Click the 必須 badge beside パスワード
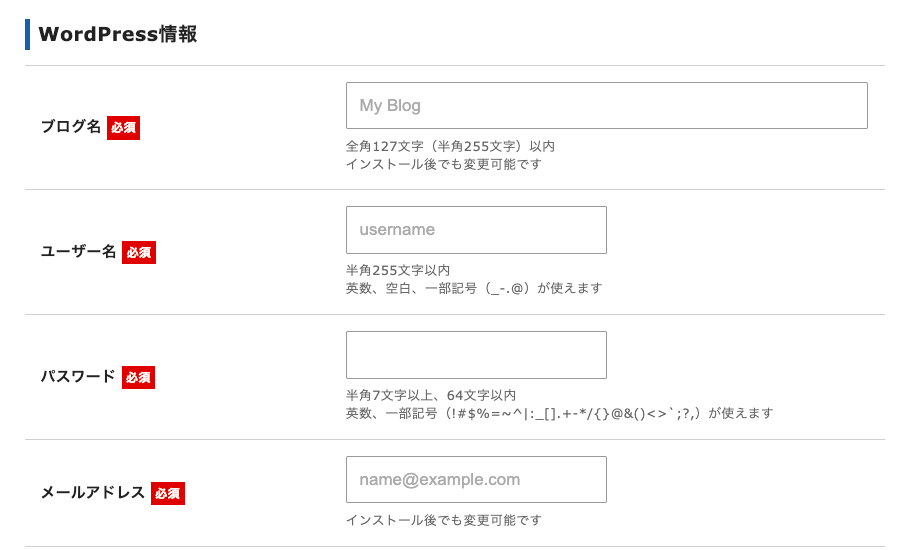The image size is (900, 550). click(138, 378)
